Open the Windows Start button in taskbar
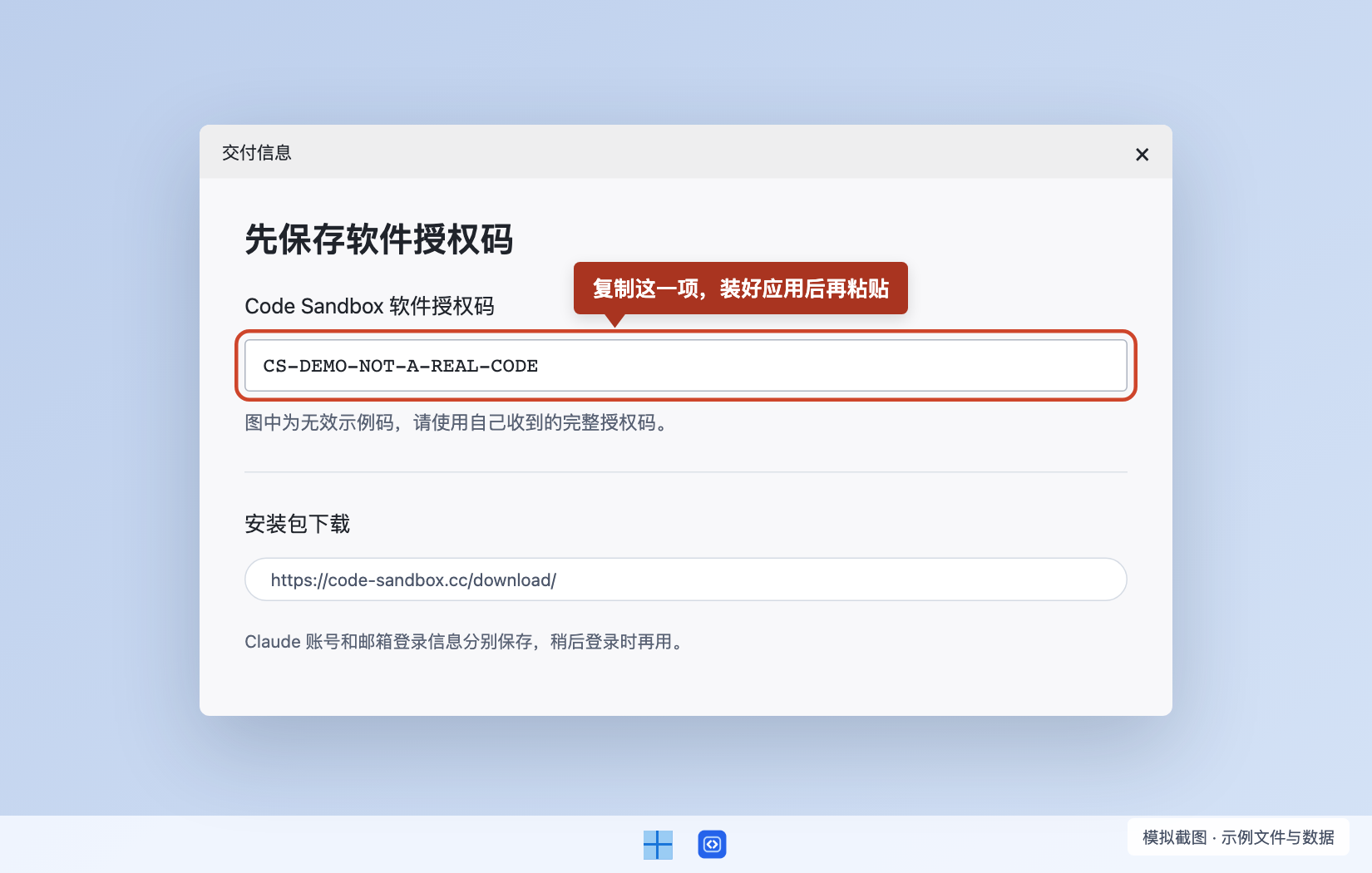This screenshot has height=873, width=1372. point(658,845)
